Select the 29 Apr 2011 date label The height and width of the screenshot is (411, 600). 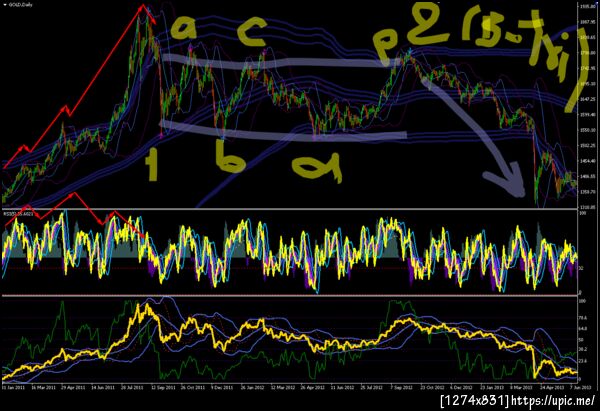point(73,388)
